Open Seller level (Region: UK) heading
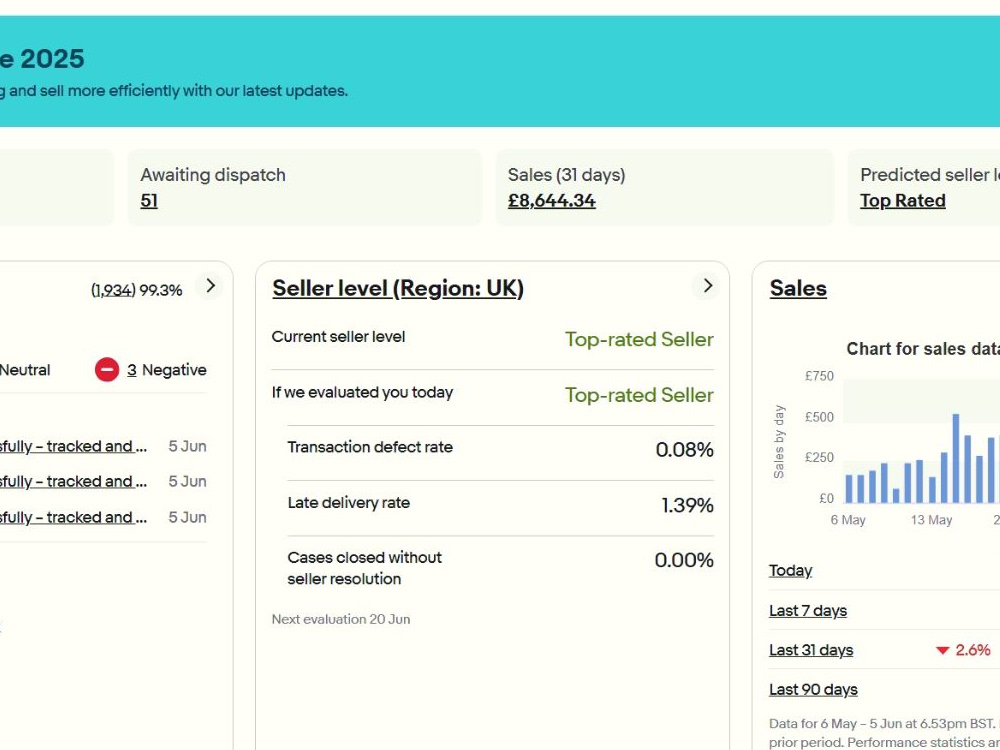This screenshot has height=750, width=1000. 398,288
